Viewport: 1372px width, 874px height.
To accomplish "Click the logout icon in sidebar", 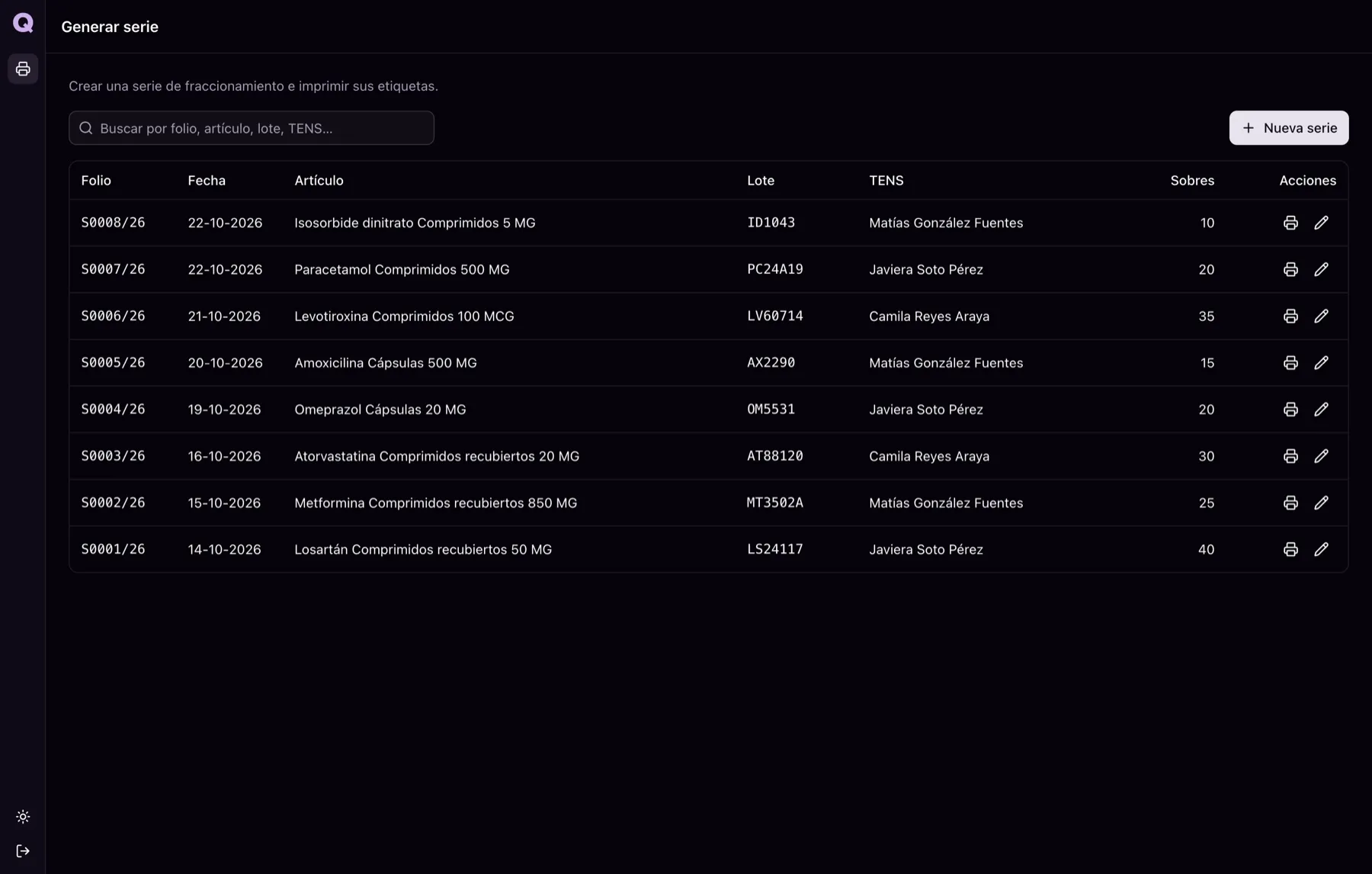I will pyautogui.click(x=23, y=851).
